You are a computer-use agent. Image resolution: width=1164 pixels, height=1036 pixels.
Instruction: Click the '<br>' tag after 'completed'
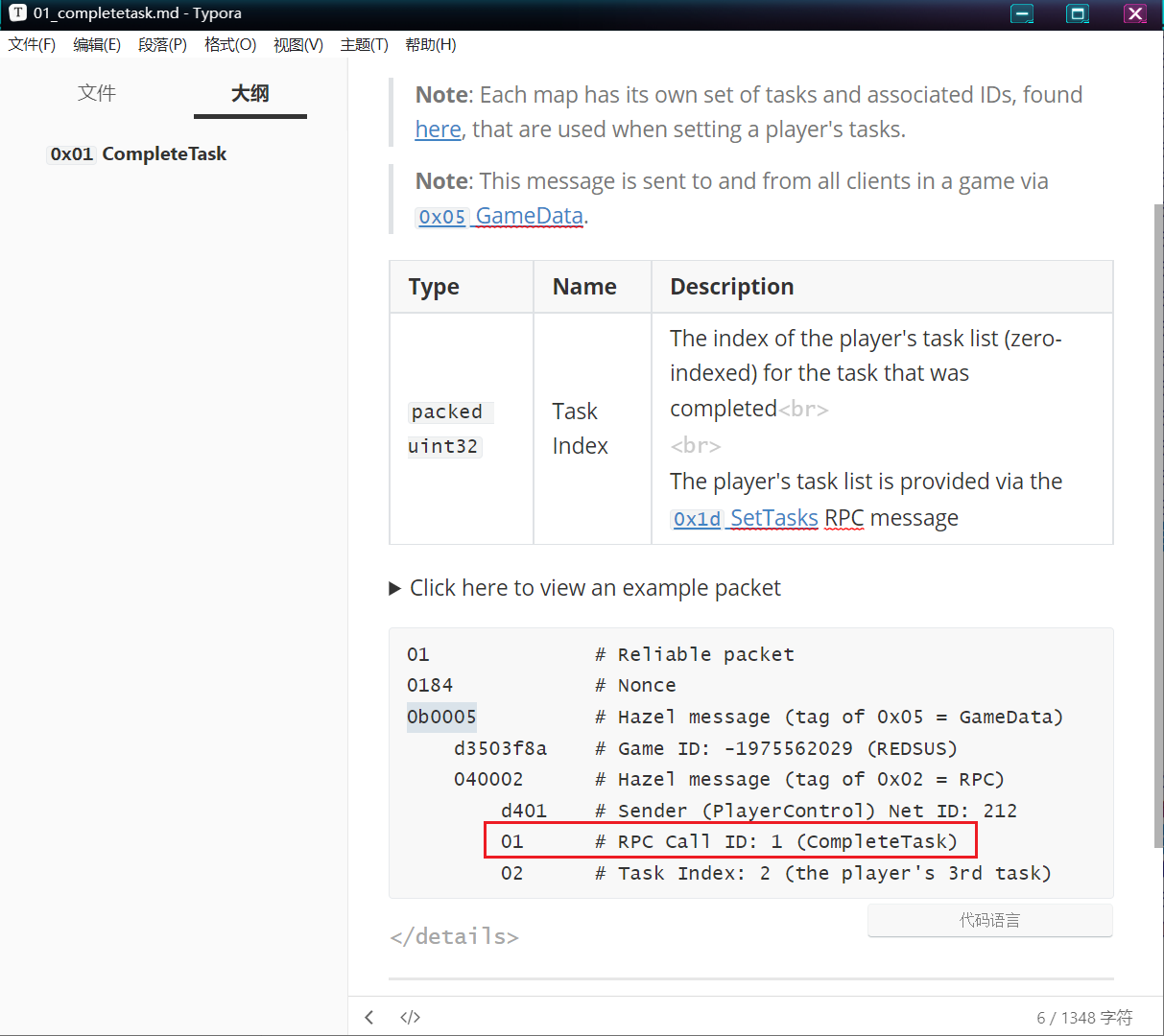tap(803, 410)
